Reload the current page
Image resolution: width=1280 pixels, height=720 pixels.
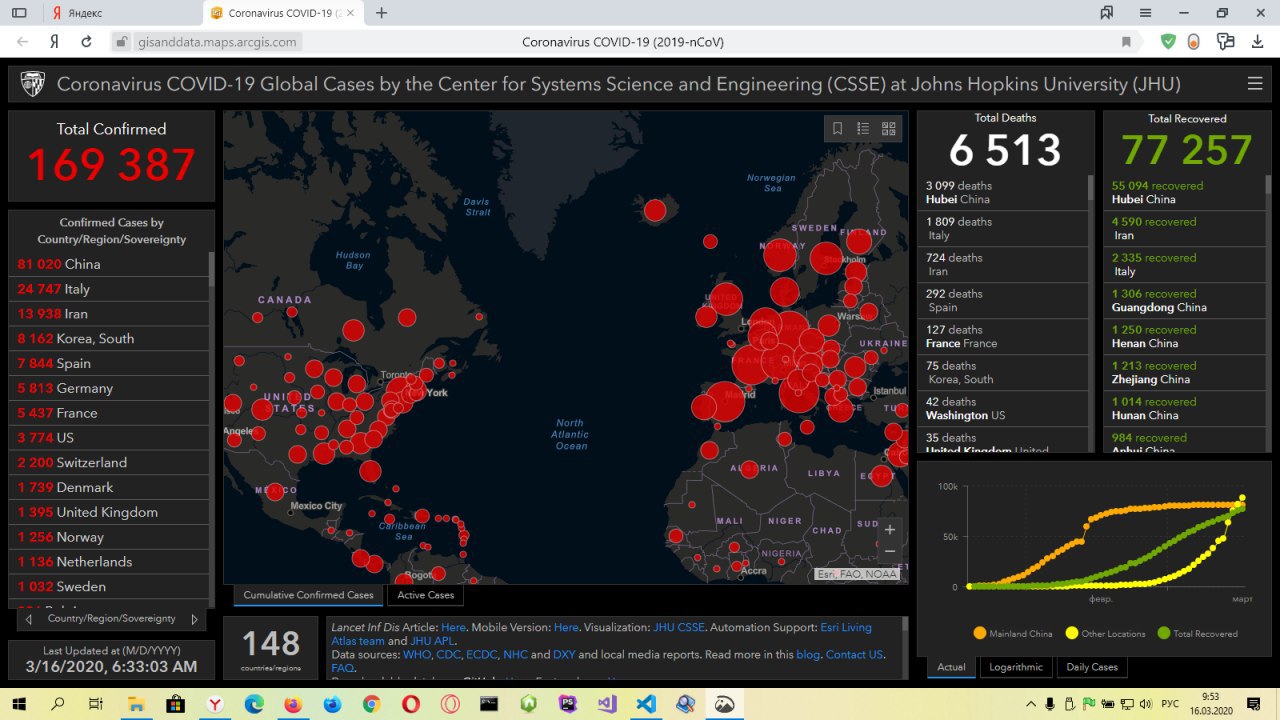point(87,42)
